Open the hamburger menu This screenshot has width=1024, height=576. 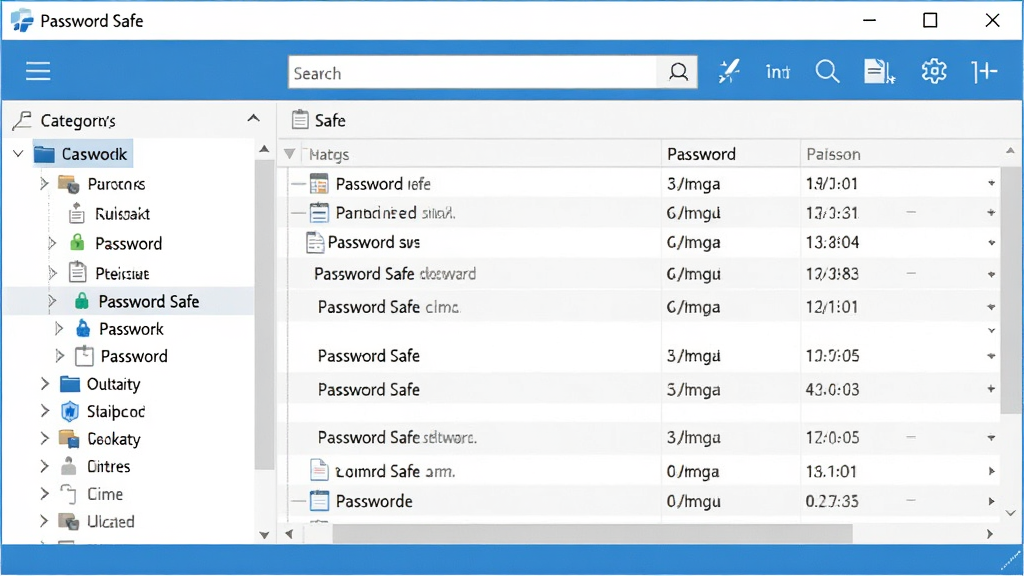click(38, 71)
